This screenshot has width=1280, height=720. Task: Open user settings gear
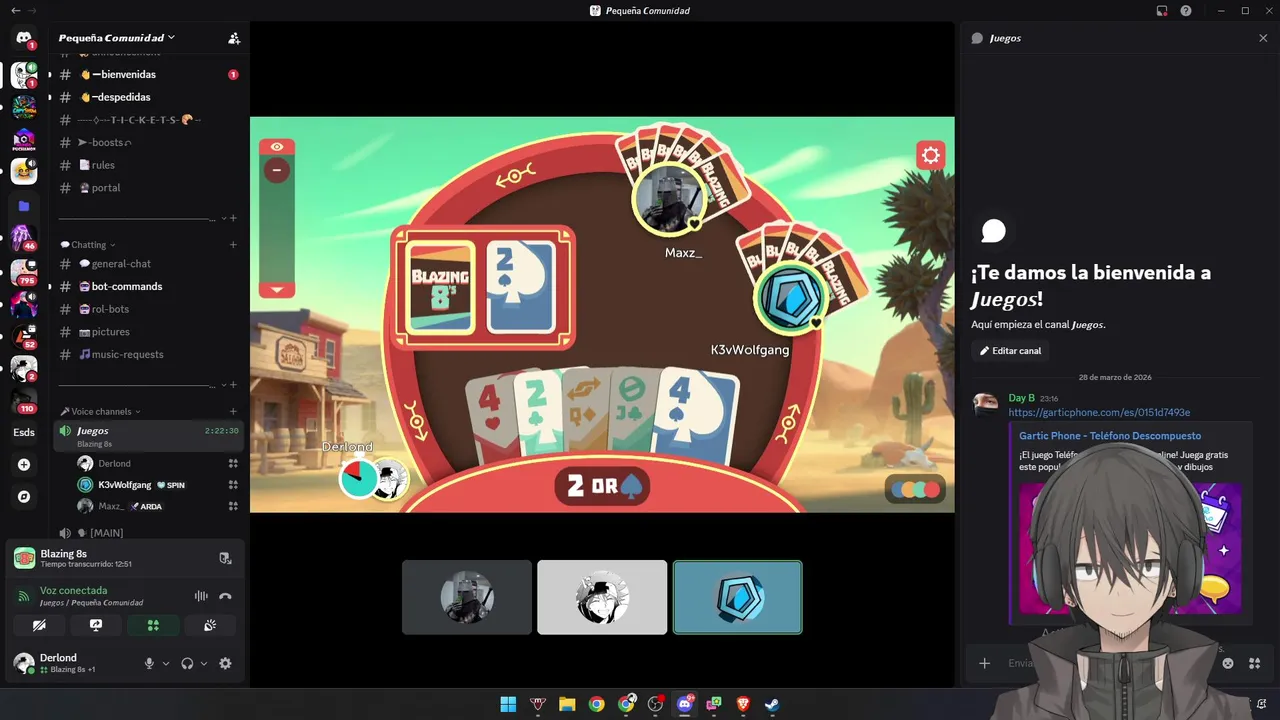point(225,663)
